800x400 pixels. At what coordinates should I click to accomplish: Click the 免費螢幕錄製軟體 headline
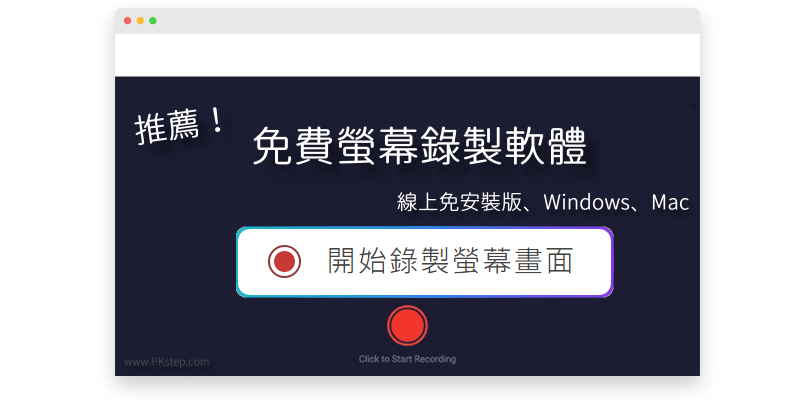(419, 147)
